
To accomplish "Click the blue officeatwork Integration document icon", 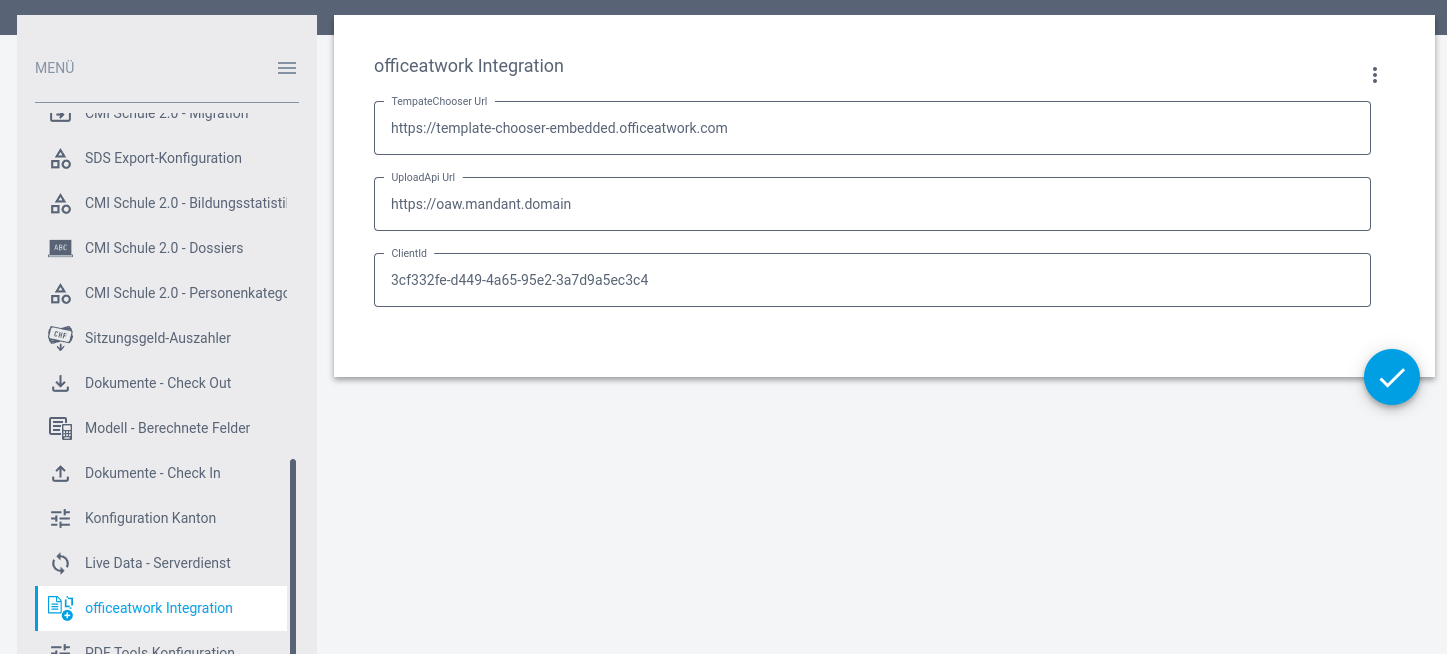I will click(x=60, y=608).
